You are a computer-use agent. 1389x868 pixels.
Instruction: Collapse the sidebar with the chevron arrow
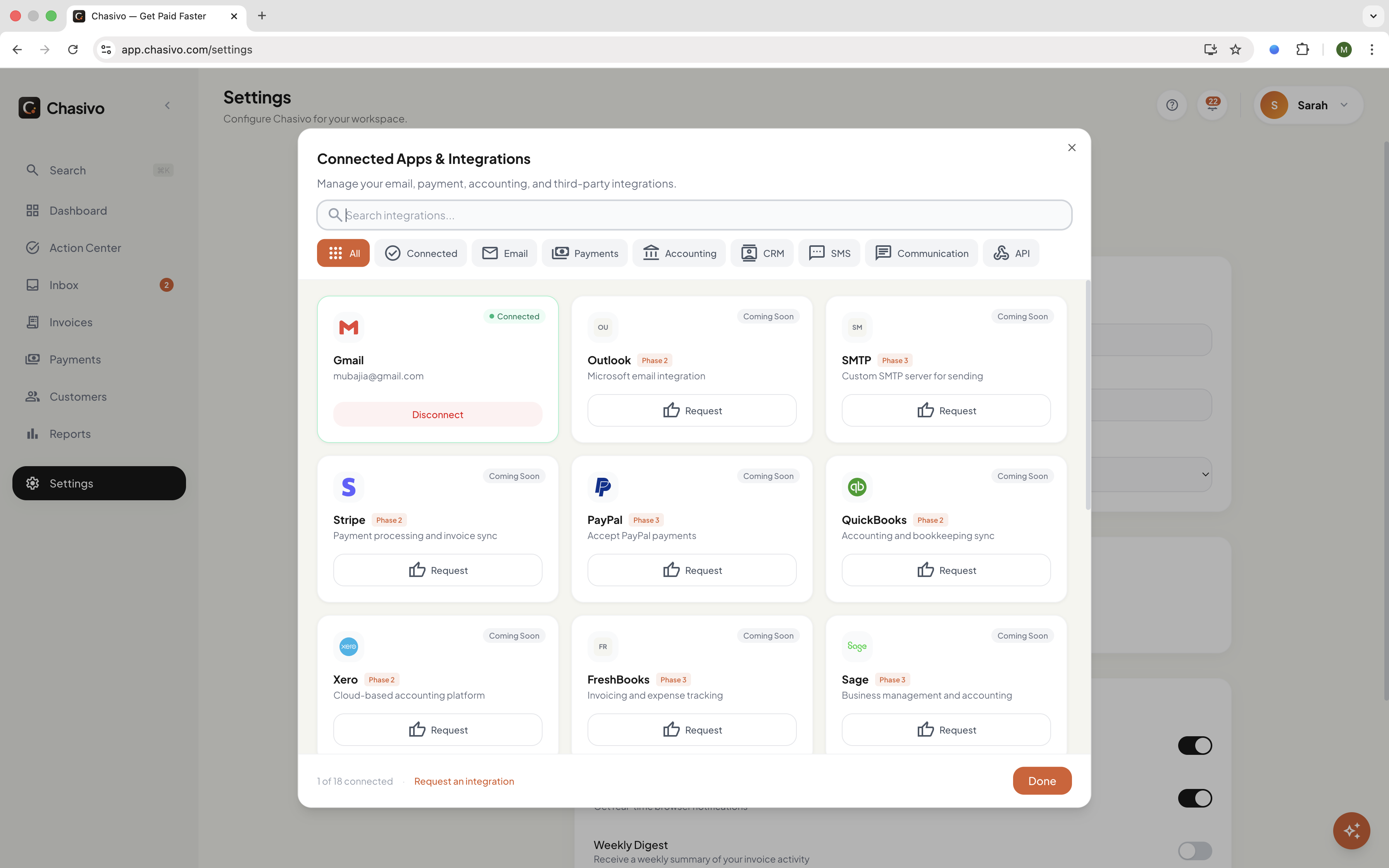(167, 106)
